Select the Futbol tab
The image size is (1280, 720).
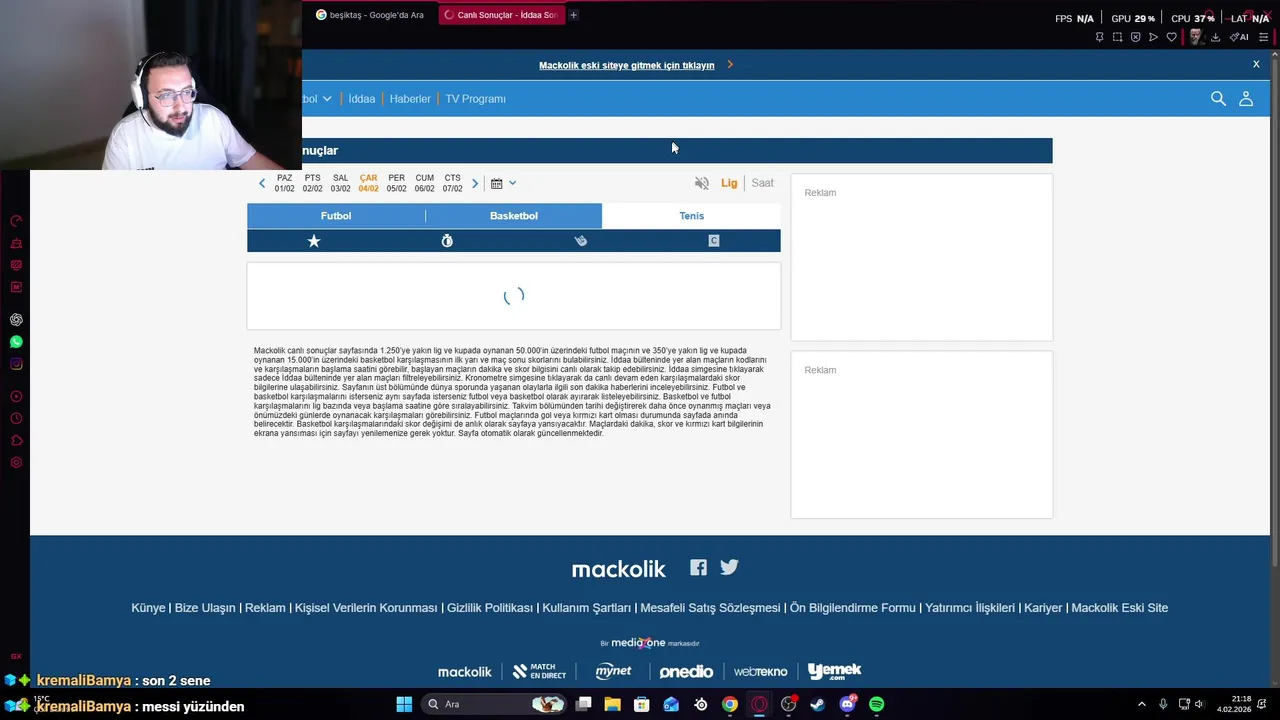coord(336,216)
